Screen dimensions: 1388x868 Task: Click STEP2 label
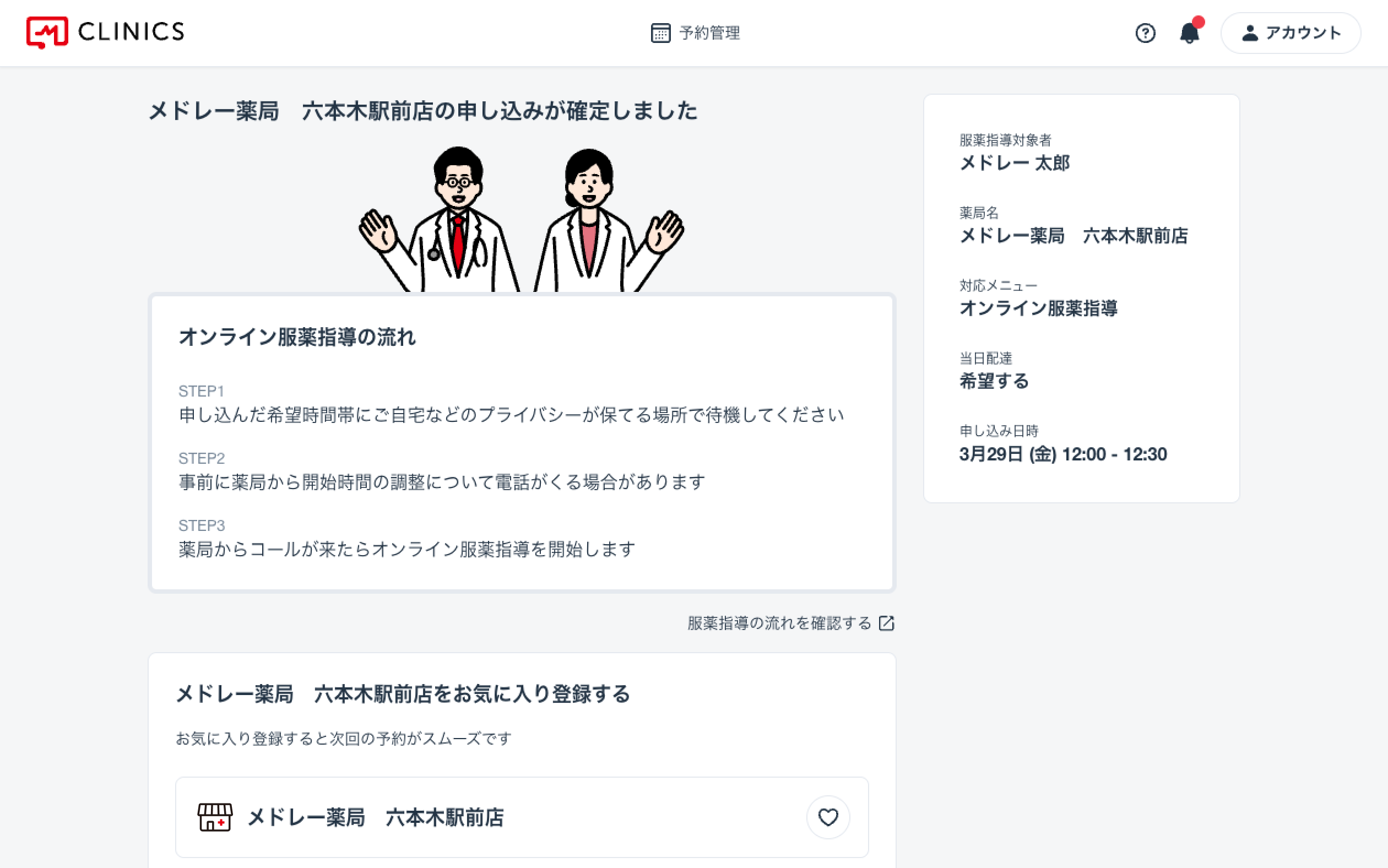202,458
